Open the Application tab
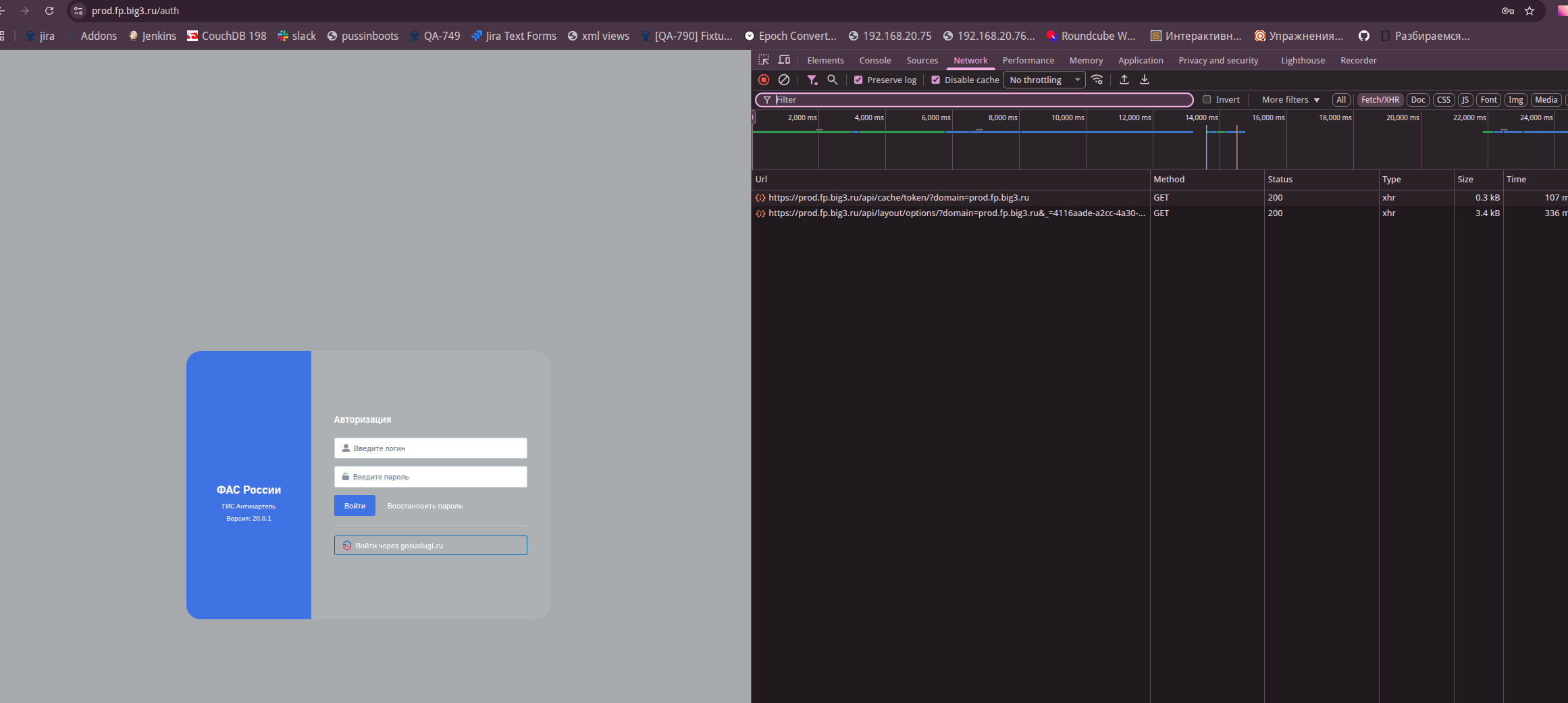1568x703 pixels. [1141, 60]
